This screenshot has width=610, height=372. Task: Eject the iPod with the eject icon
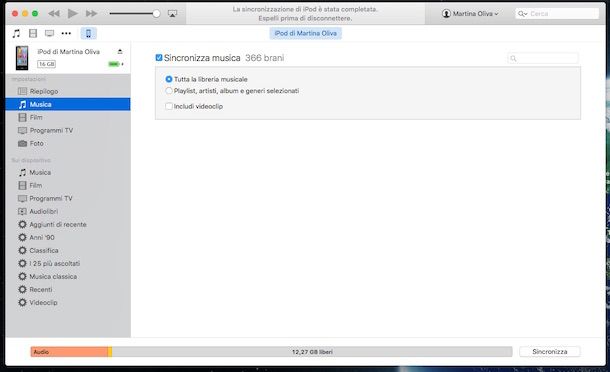coord(120,51)
